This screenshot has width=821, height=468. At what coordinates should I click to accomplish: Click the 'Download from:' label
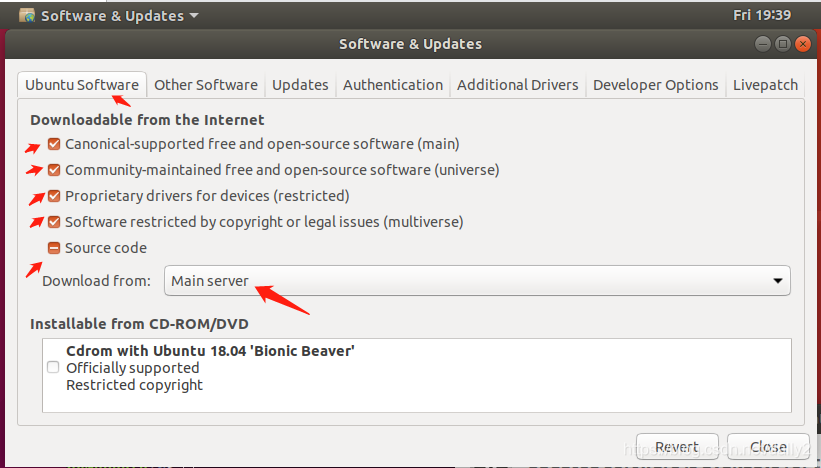click(96, 281)
